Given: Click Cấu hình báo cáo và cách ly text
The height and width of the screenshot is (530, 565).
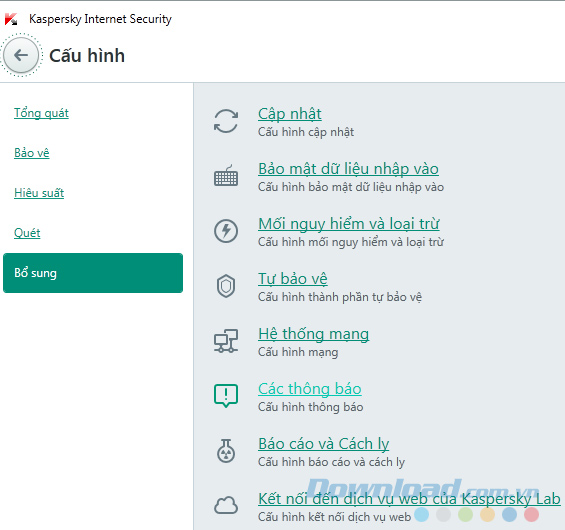Looking at the screenshot, I should [332, 462].
